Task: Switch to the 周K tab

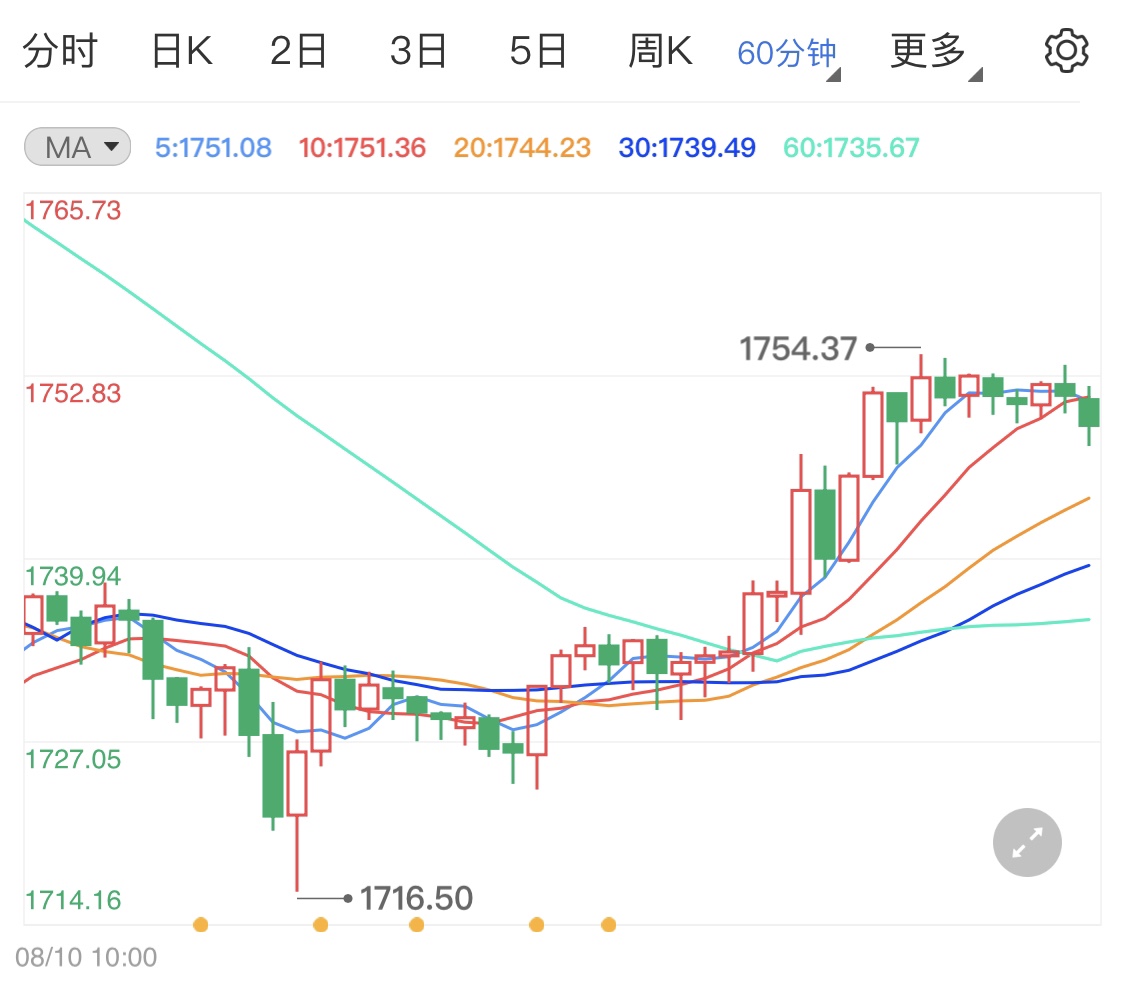Action: point(660,51)
